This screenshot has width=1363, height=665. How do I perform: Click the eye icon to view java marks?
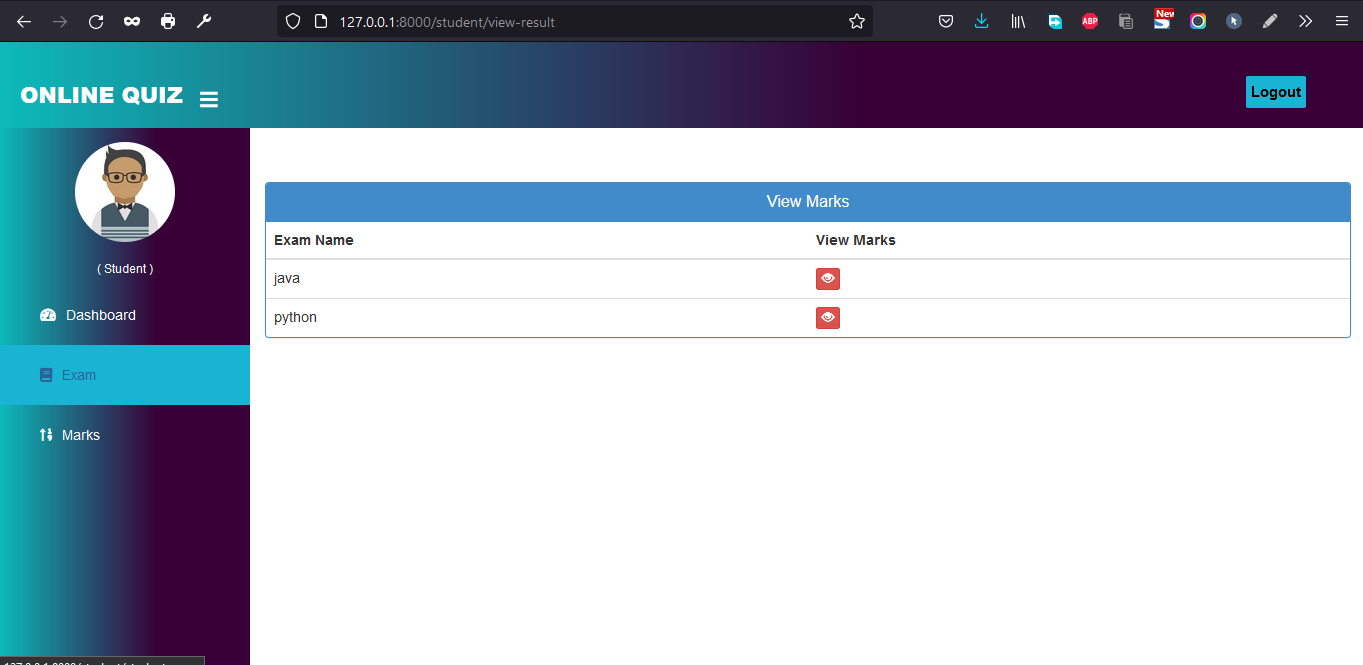click(827, 278)
